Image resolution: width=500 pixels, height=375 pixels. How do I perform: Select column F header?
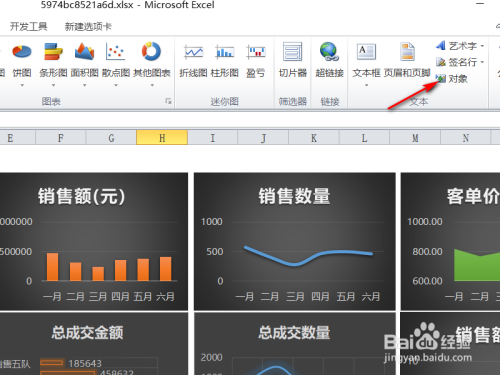coord(61,138)
